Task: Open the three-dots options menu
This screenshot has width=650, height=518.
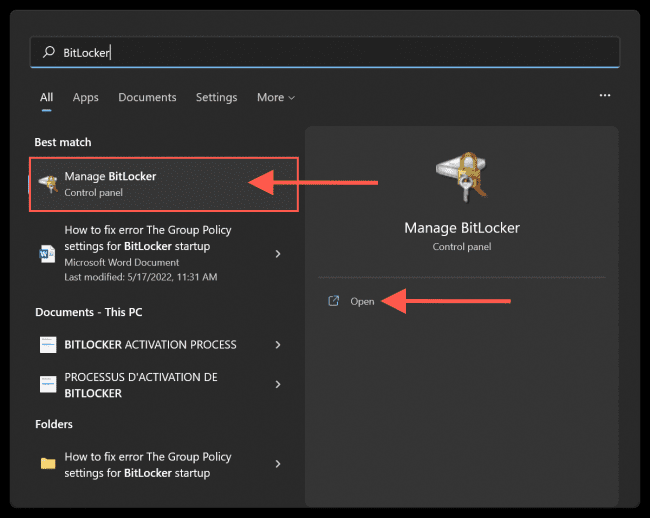Action: coord(605,95)
